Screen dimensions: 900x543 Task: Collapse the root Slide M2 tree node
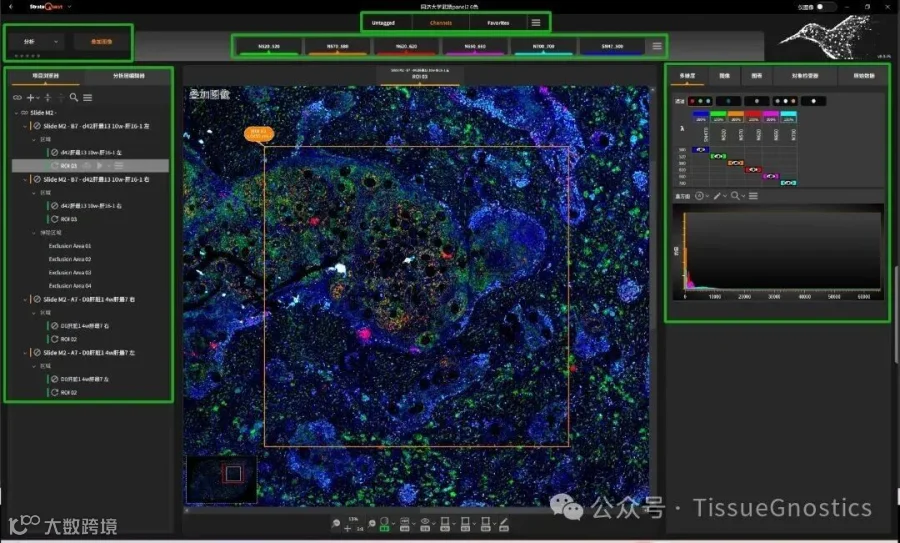tap(16, 113)
